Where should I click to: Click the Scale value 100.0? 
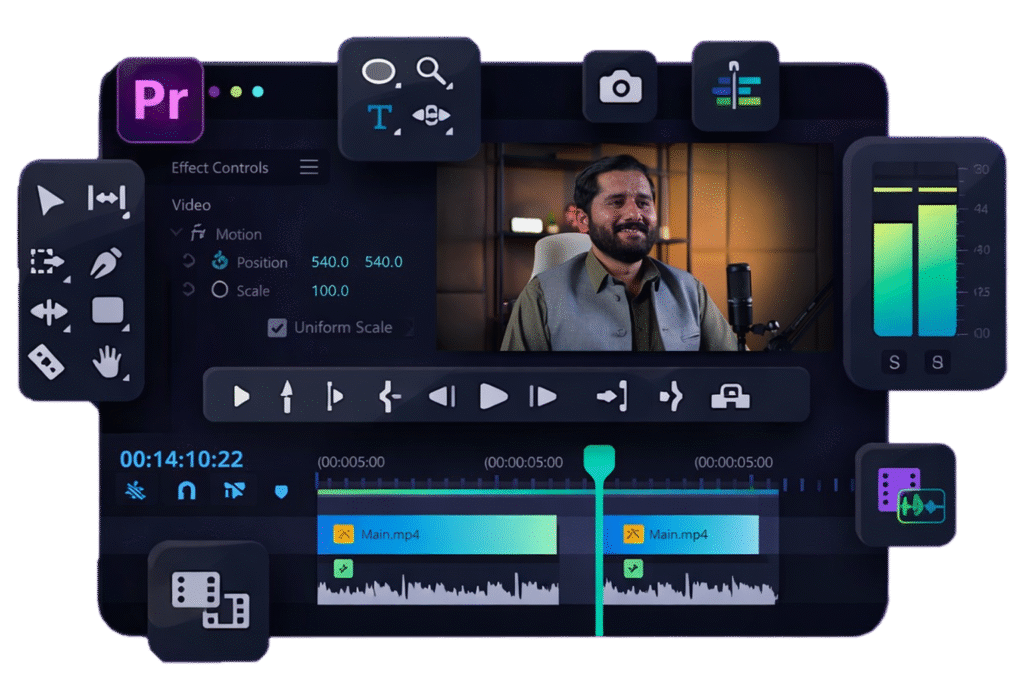(330, 291)
